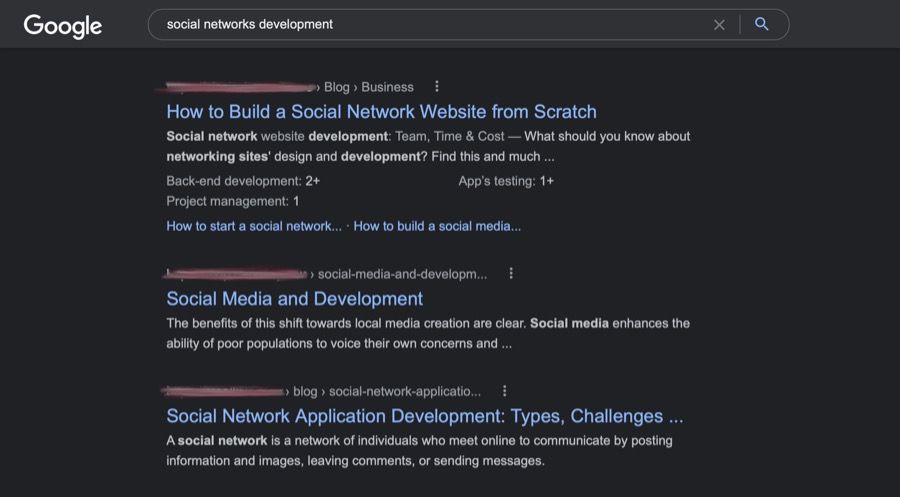Click the snippet about local media creation benefits
The width and height of the screenshot is (900, 497).
(x=427, y=334)
